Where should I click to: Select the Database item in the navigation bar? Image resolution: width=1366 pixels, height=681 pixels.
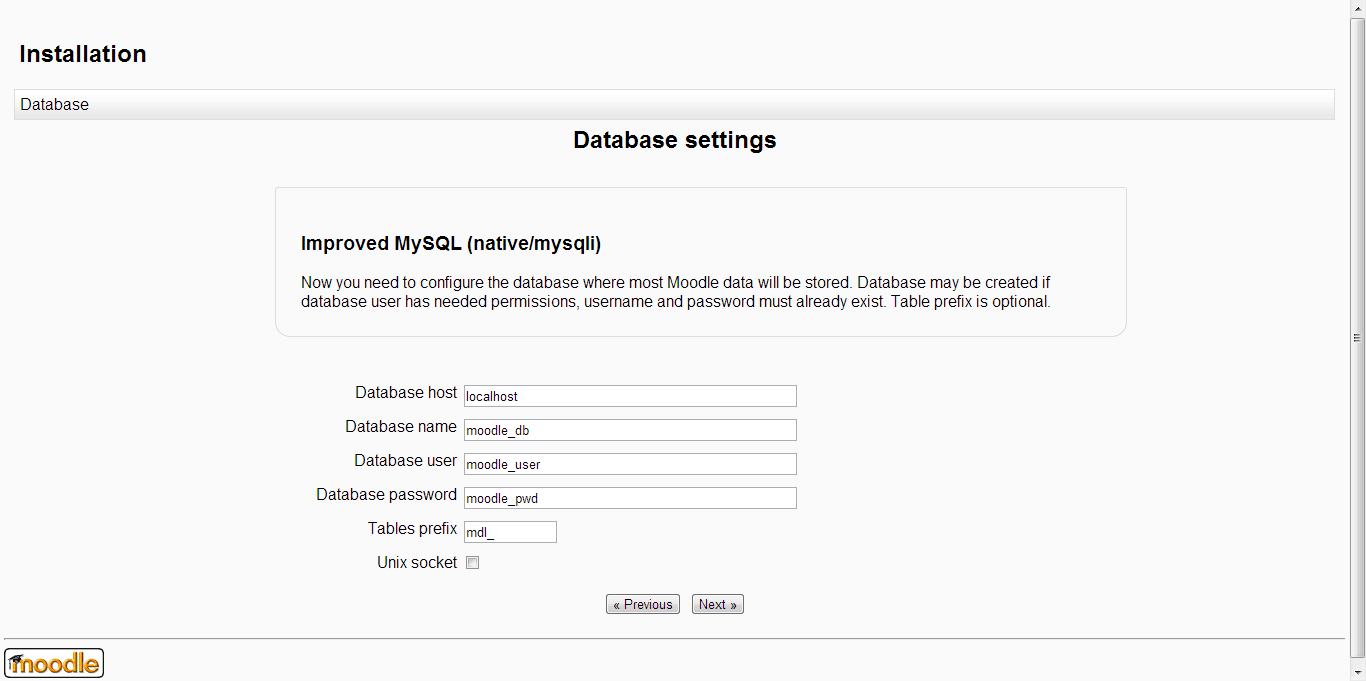(55, 105)
